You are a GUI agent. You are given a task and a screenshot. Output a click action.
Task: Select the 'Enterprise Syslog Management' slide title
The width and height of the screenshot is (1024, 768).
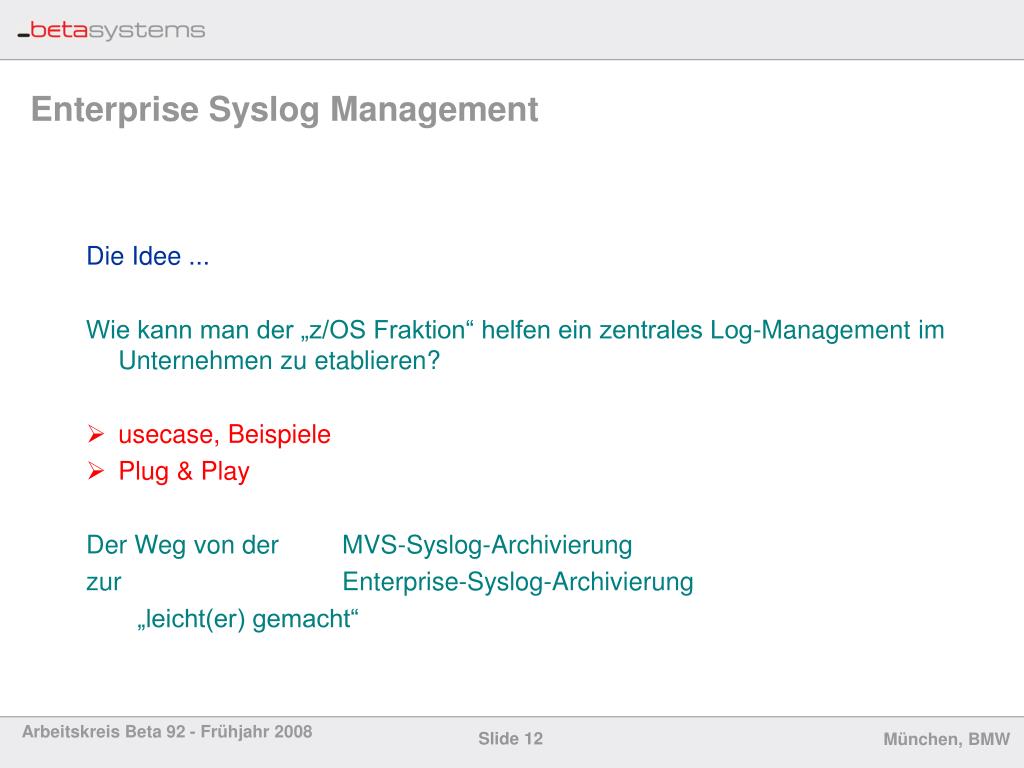click(x=285, y=109)
